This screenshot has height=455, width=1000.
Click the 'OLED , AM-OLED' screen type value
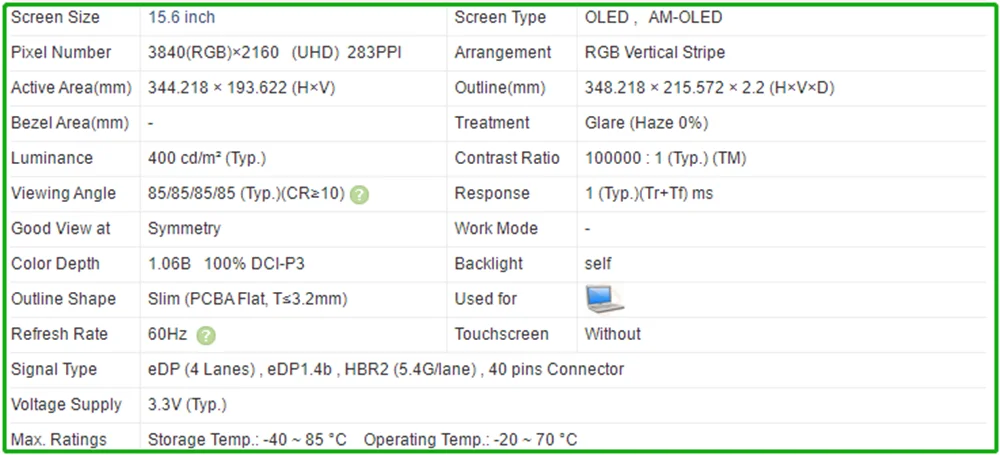[x=653, y=17]
